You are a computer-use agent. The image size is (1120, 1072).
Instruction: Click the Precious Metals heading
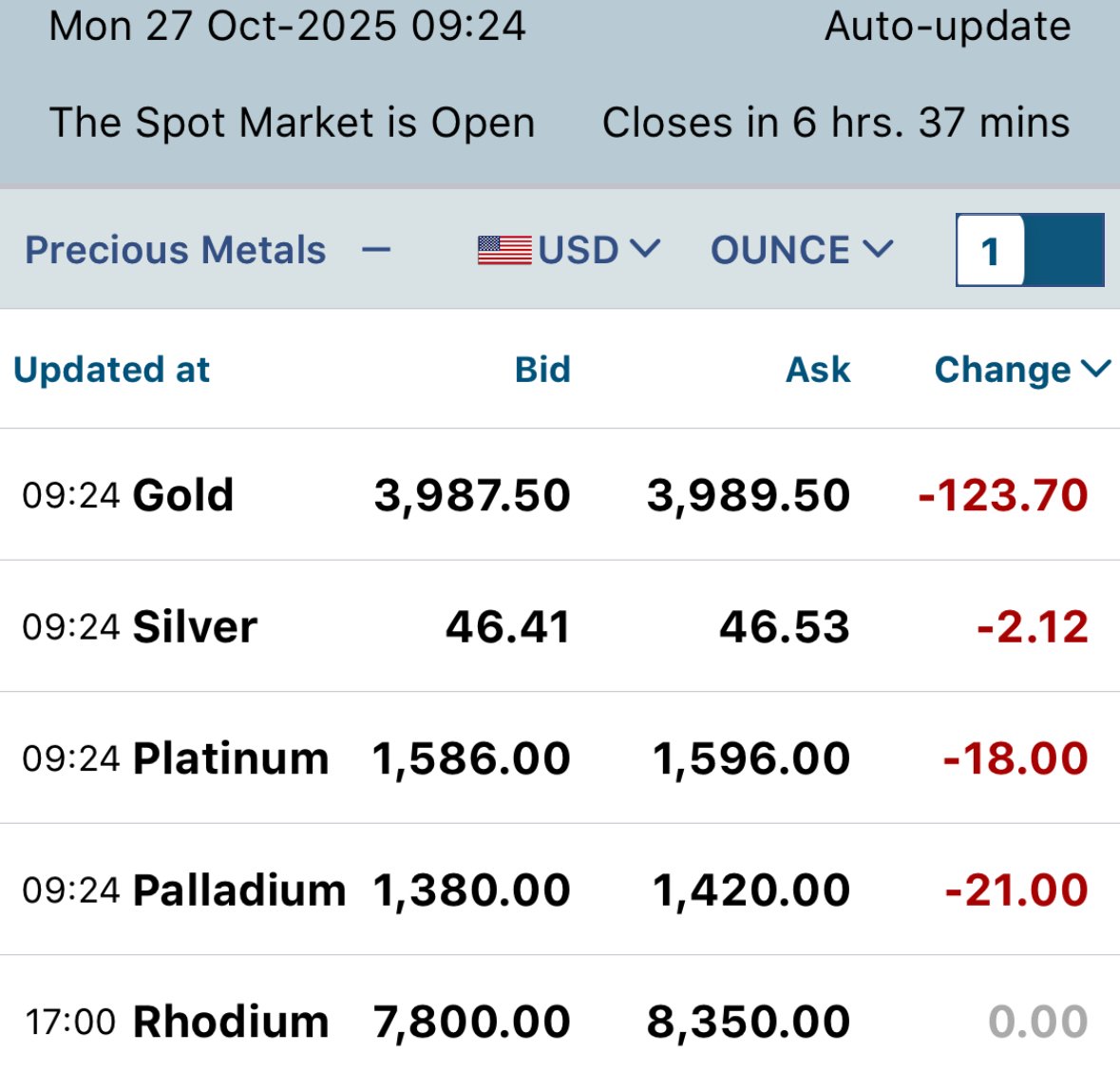[x=176, y=251]
